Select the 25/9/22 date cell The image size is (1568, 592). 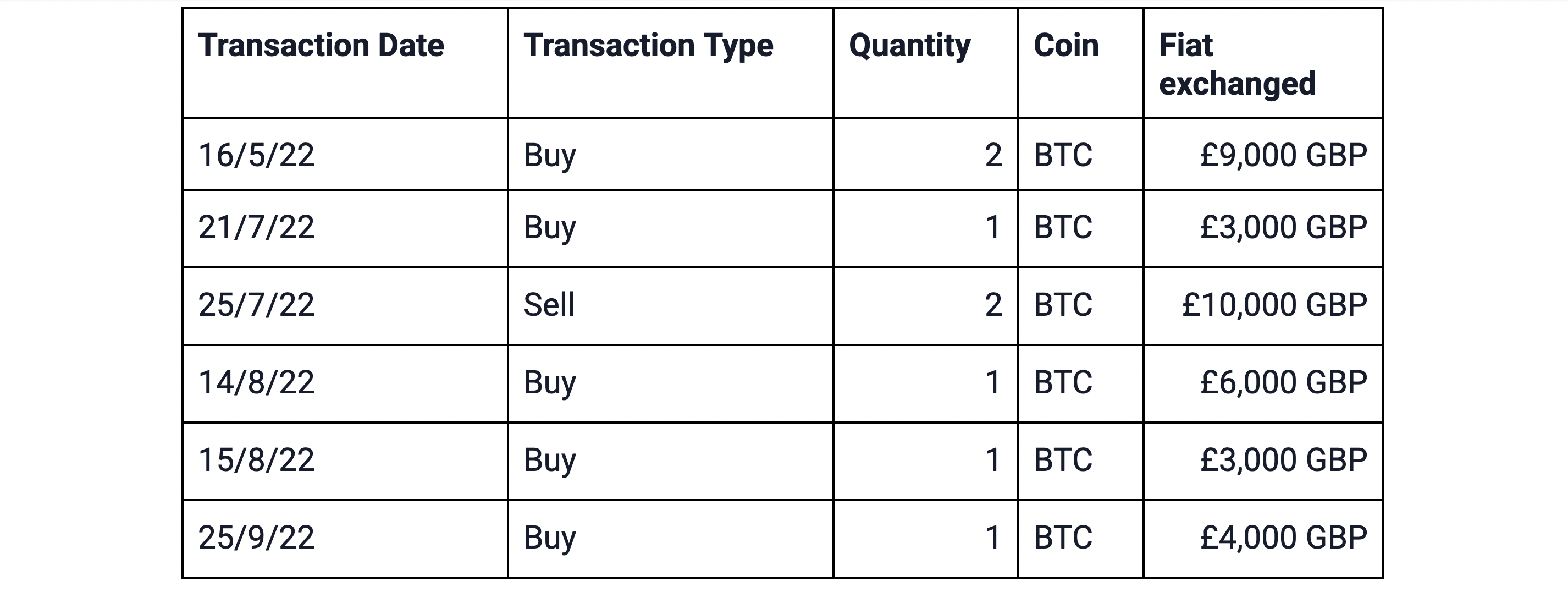pyautogui.click(x=256, y=537)
